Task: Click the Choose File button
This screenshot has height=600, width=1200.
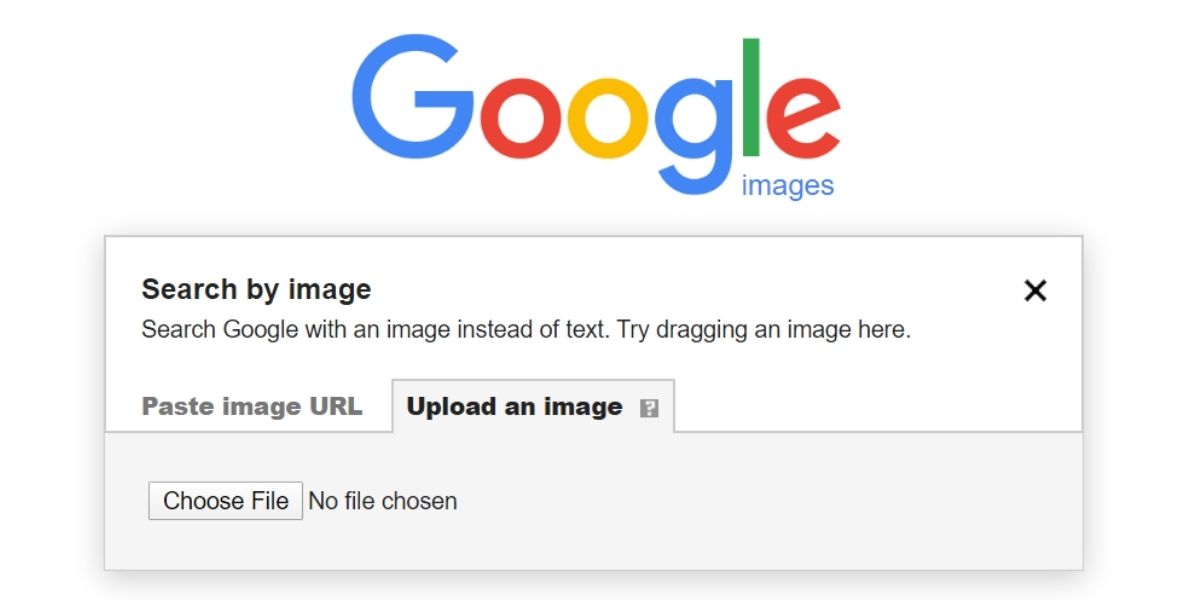Action: (225, 500)
